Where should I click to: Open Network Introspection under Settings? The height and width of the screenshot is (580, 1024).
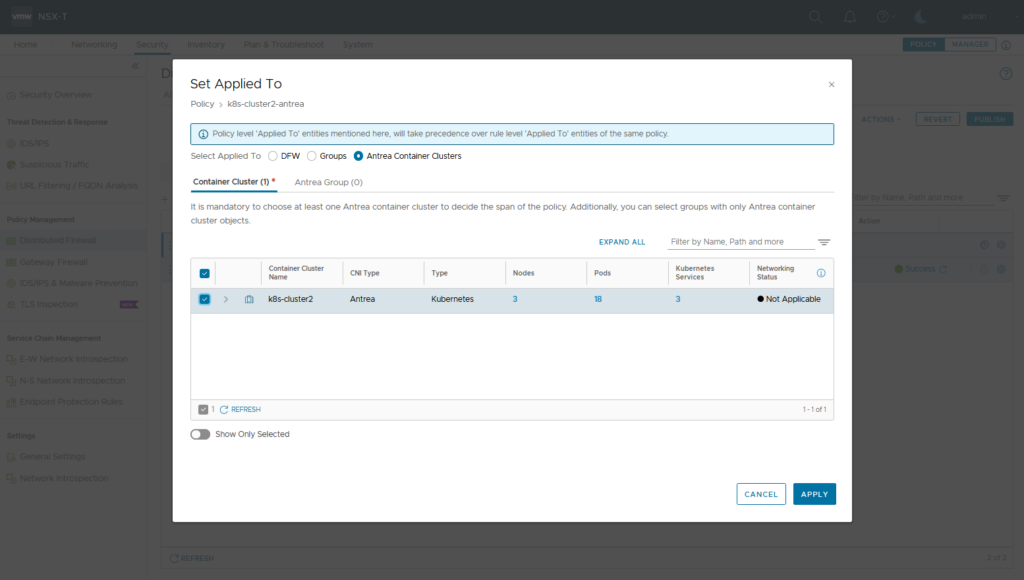click(x=63, y=478)
